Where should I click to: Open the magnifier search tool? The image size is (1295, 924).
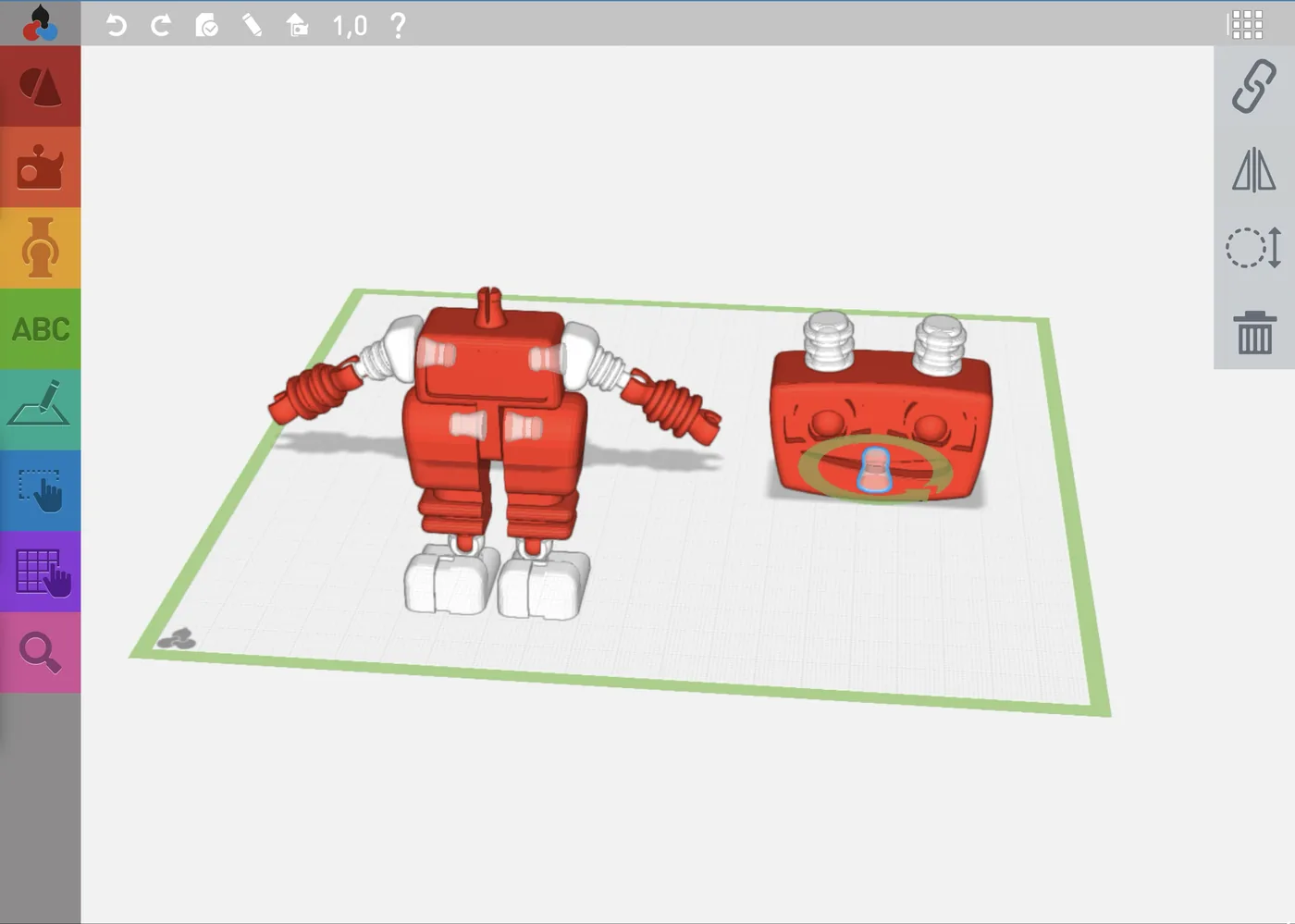(40, 652)
